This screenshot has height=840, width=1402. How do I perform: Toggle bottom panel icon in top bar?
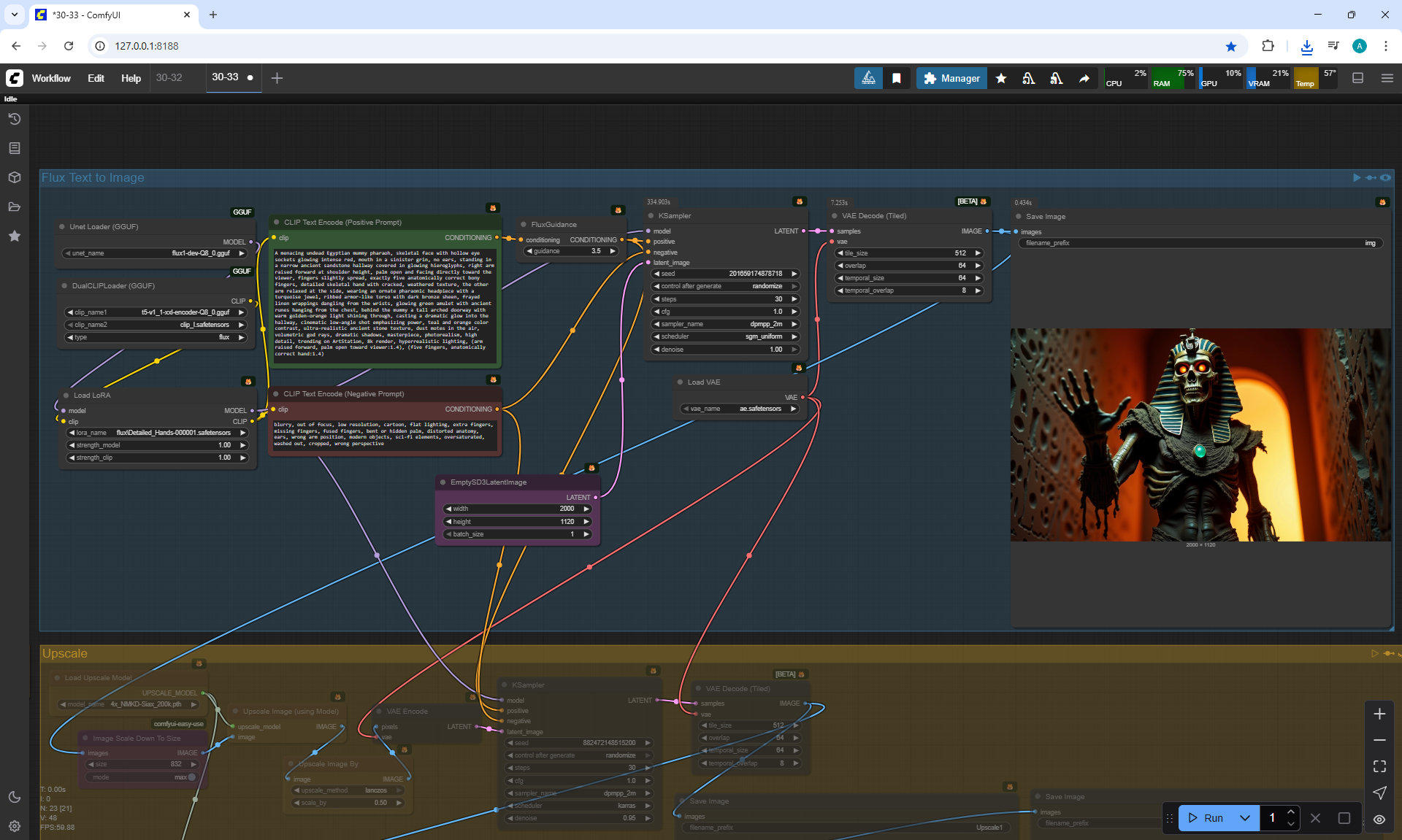(1357, 78)
